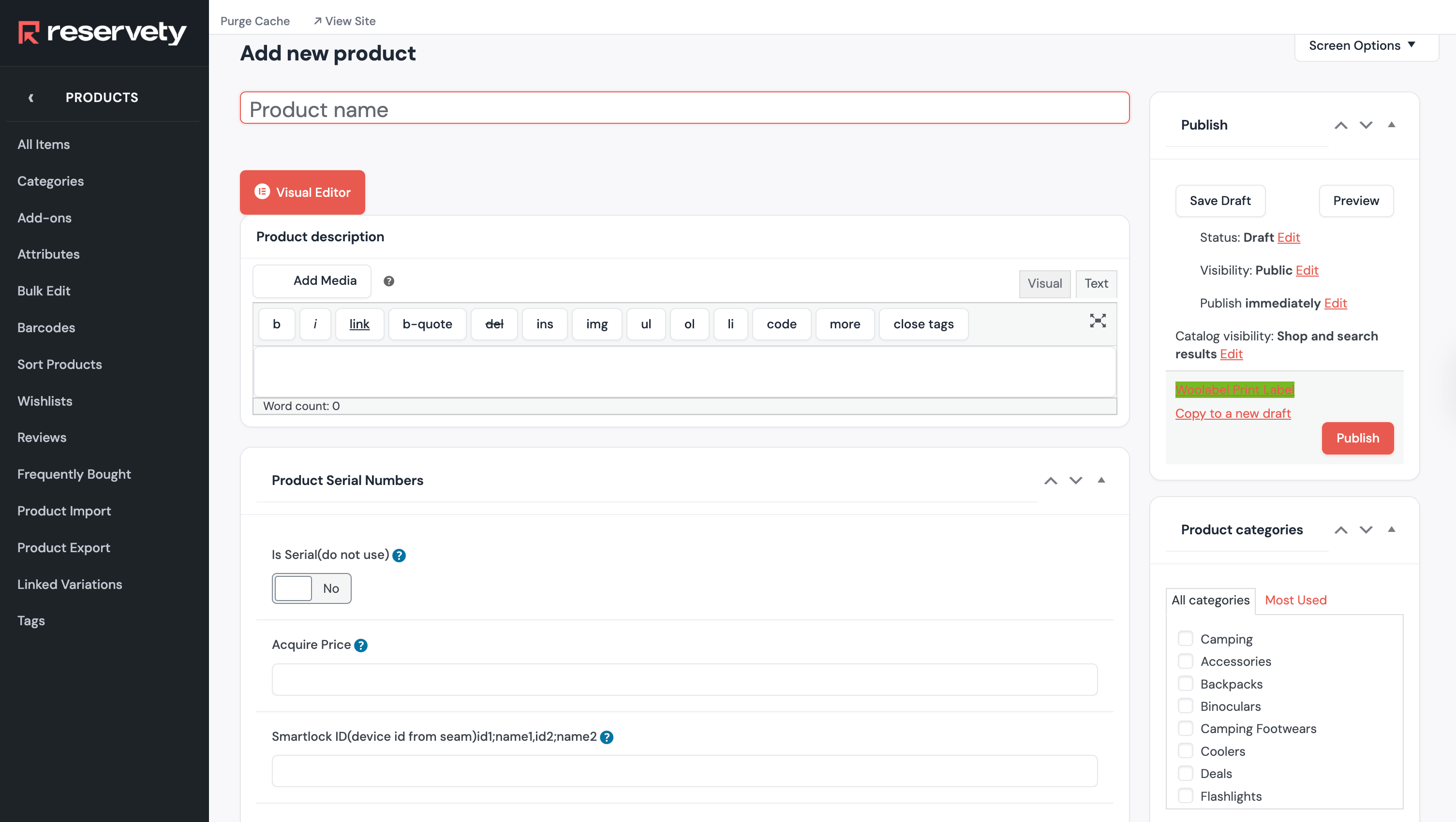Switch to the Visual editor tab

(1044, 284)
